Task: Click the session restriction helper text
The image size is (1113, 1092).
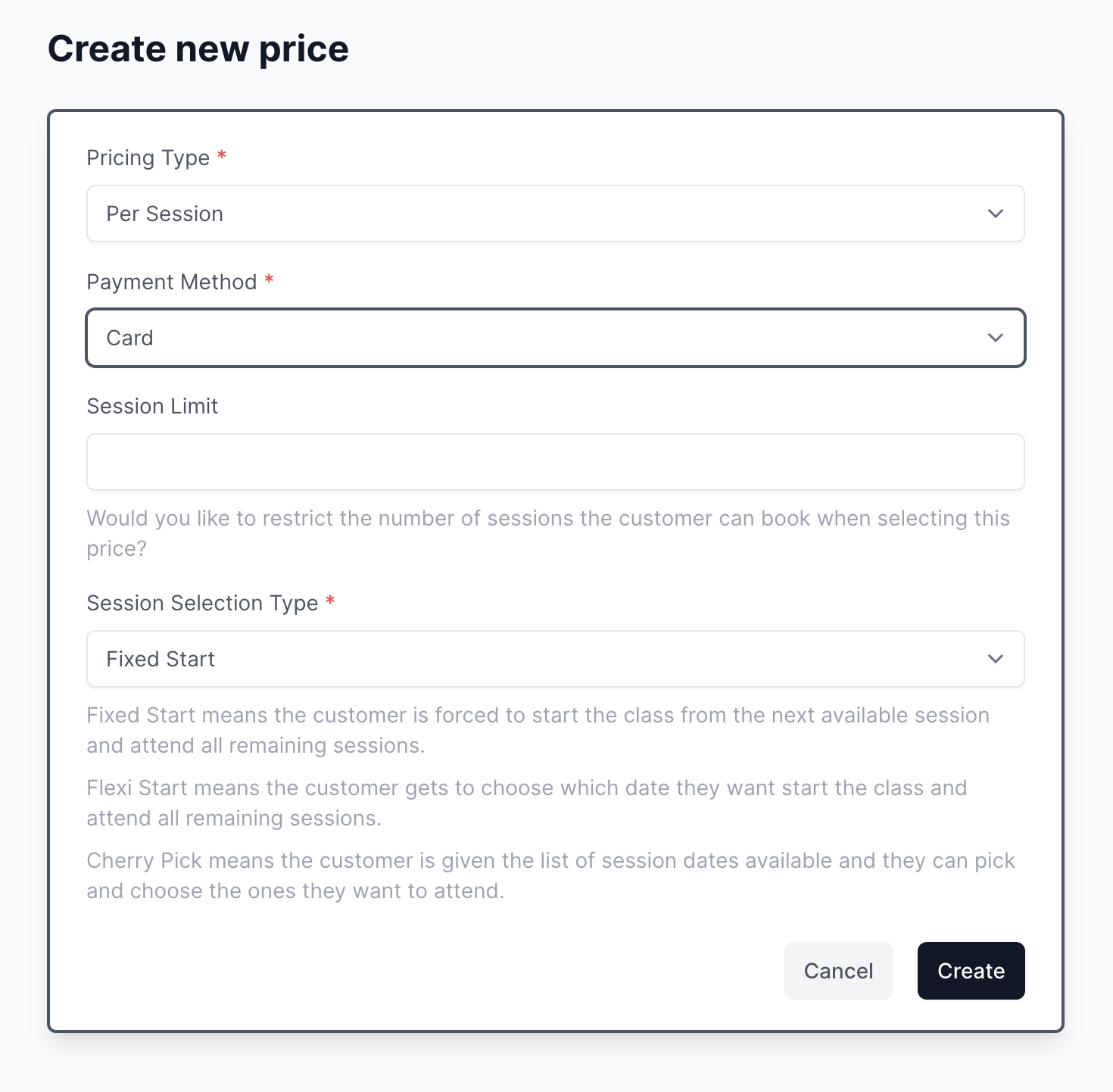Action: pyautogui.click(x=547, y=532)
